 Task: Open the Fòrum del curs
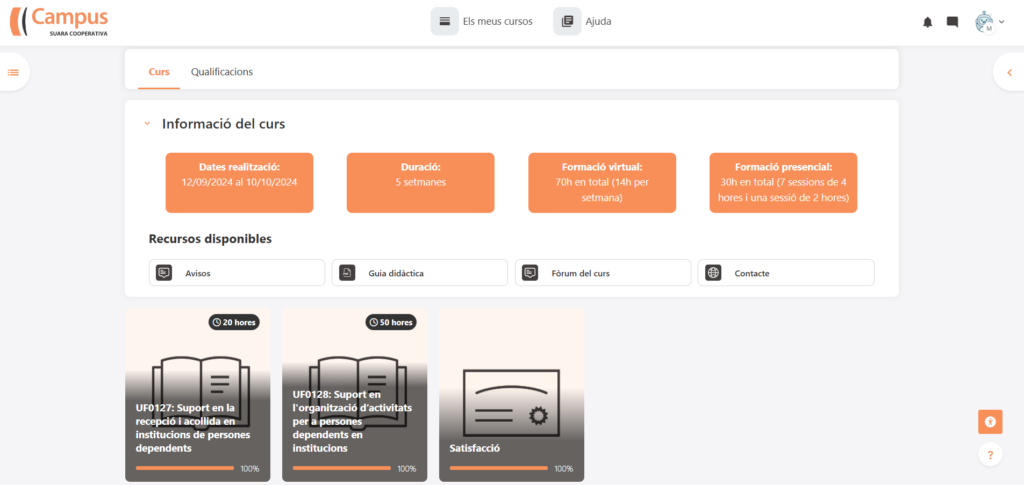(x=603, y=273)
